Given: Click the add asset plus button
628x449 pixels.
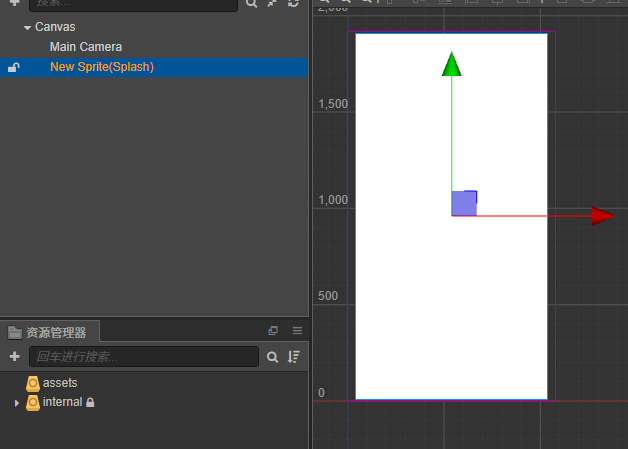Looking at the screenshot, I should click(14, 356).
